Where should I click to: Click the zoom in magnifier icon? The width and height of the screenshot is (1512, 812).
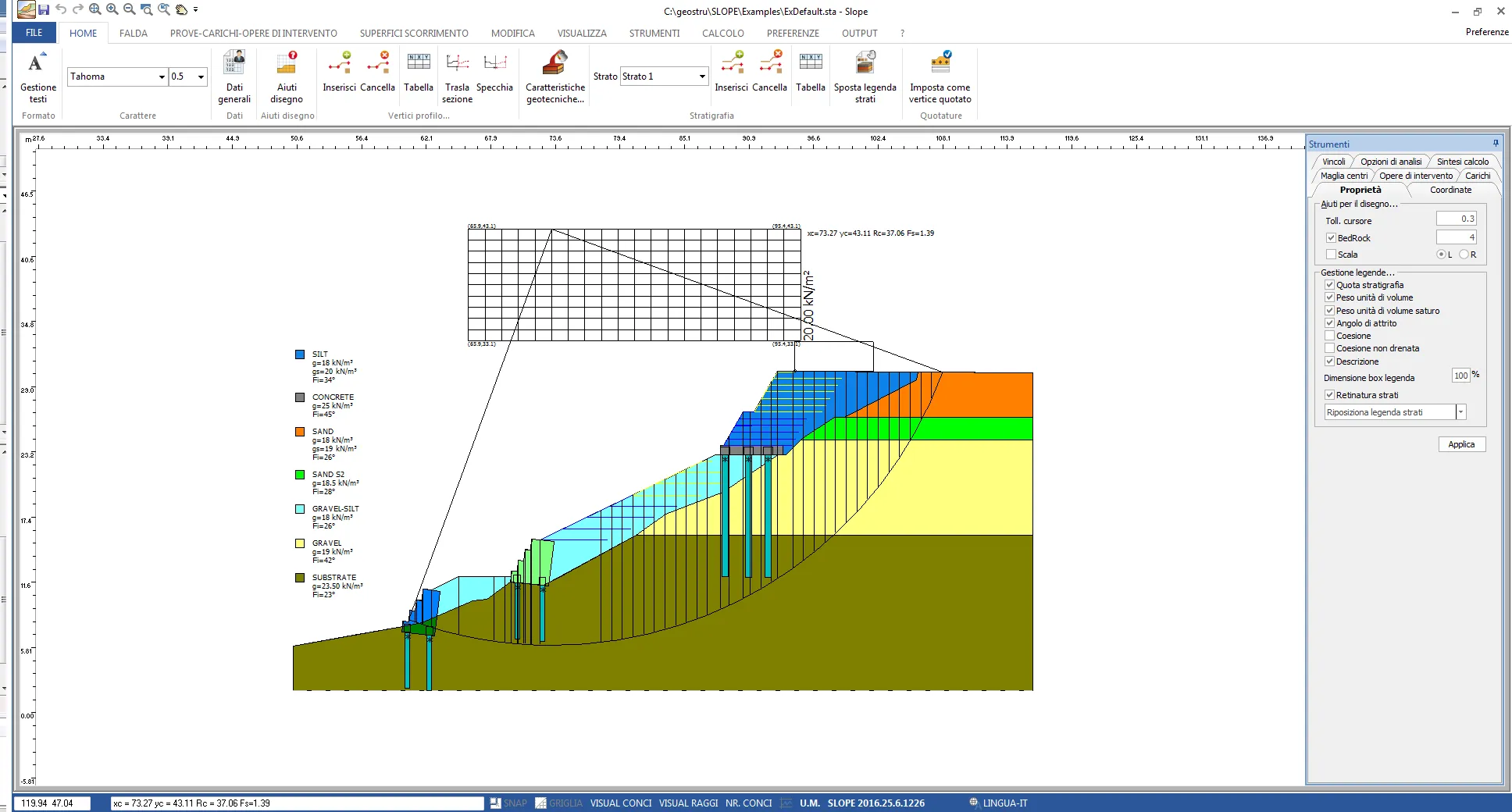pos(112,9)
